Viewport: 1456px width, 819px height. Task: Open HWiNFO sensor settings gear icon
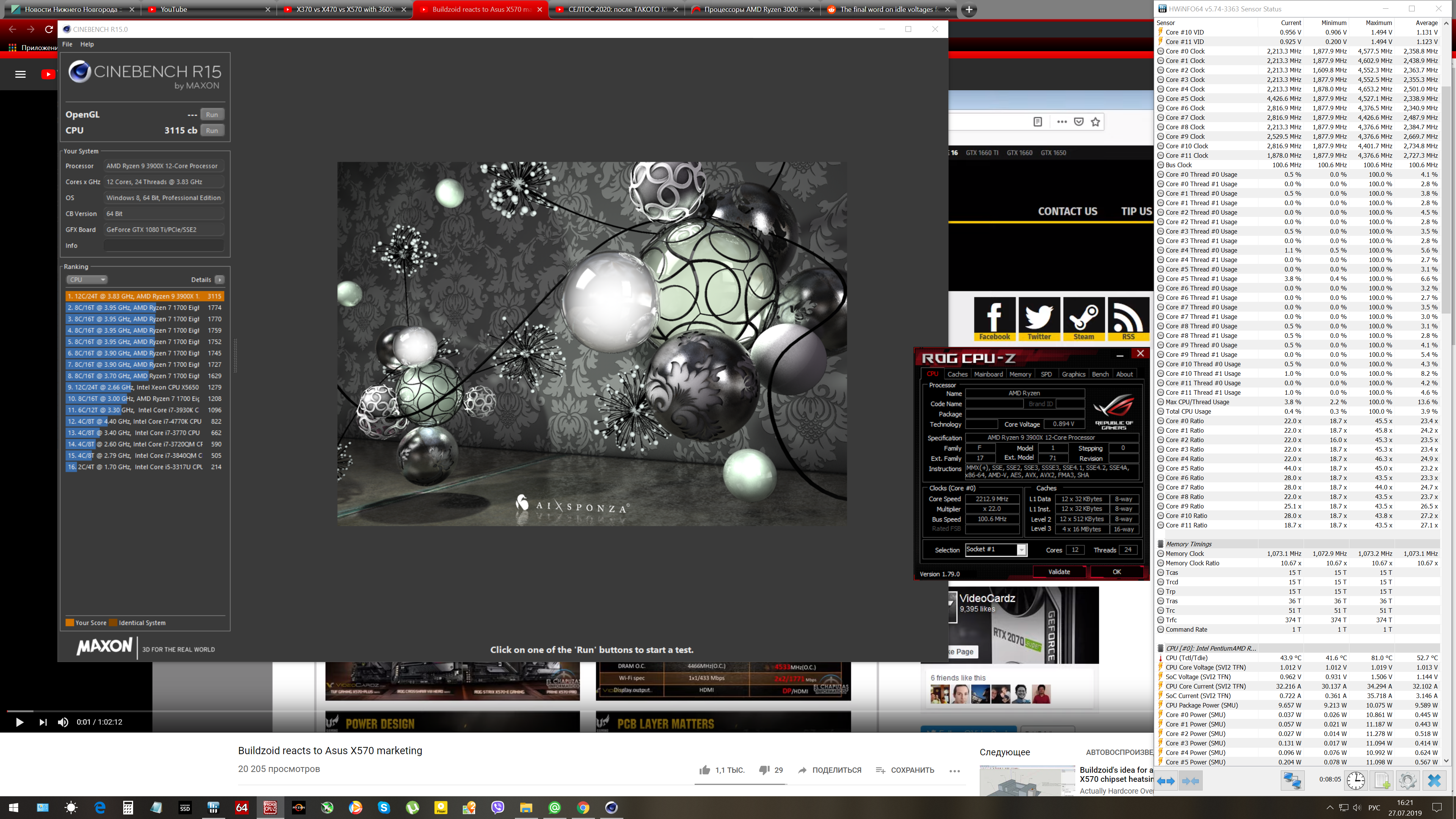pos(1407,781)
